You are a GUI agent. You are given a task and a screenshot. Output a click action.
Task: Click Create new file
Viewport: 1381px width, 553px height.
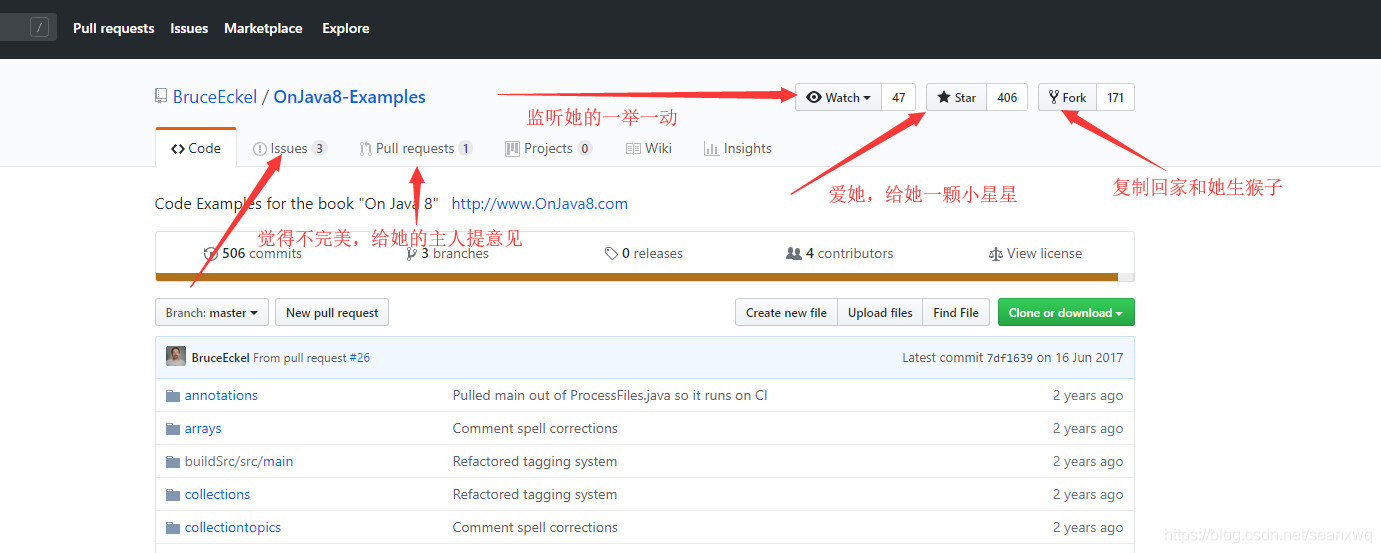click(x=786, y=312)
